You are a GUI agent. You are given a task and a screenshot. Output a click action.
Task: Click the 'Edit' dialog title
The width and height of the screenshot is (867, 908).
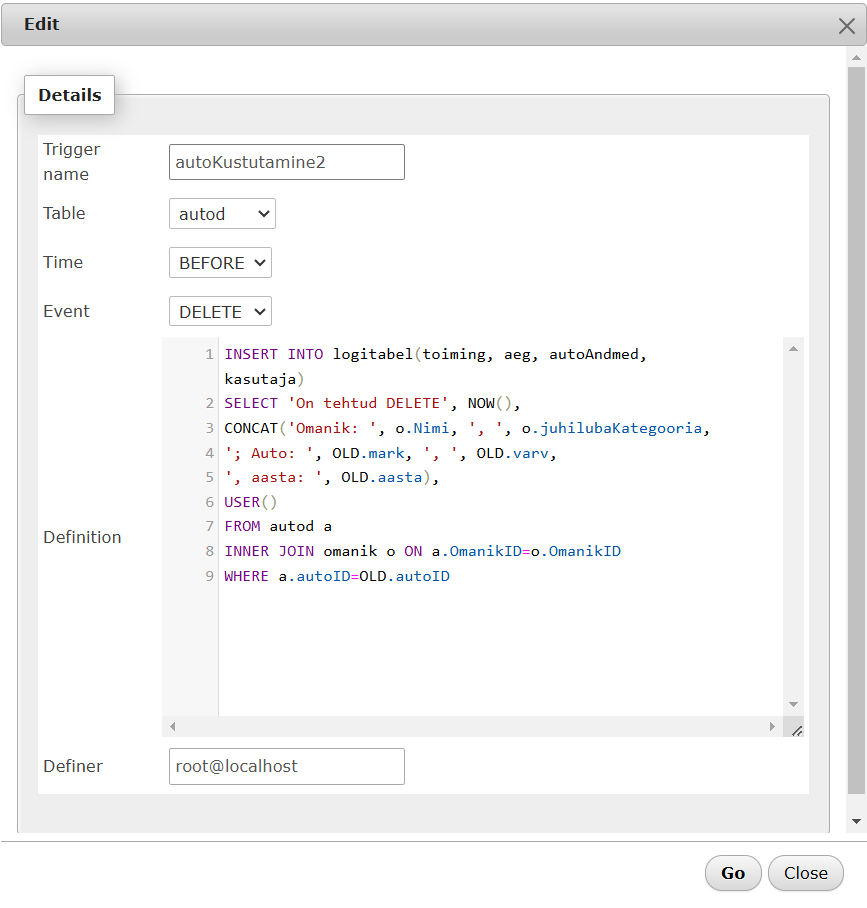pos(41,24)
